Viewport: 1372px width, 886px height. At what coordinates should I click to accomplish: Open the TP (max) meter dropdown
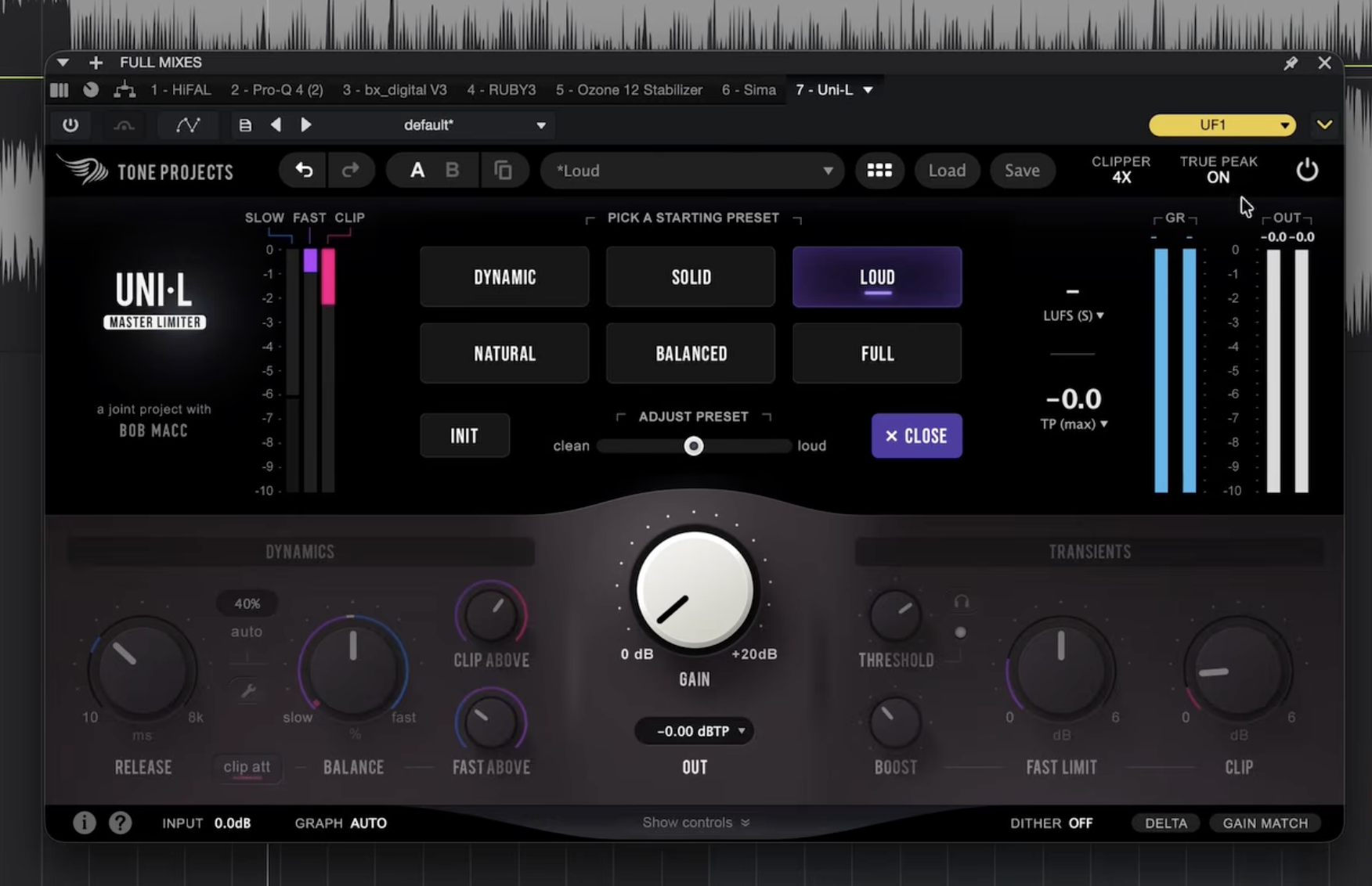click(x=1074, y=424)
